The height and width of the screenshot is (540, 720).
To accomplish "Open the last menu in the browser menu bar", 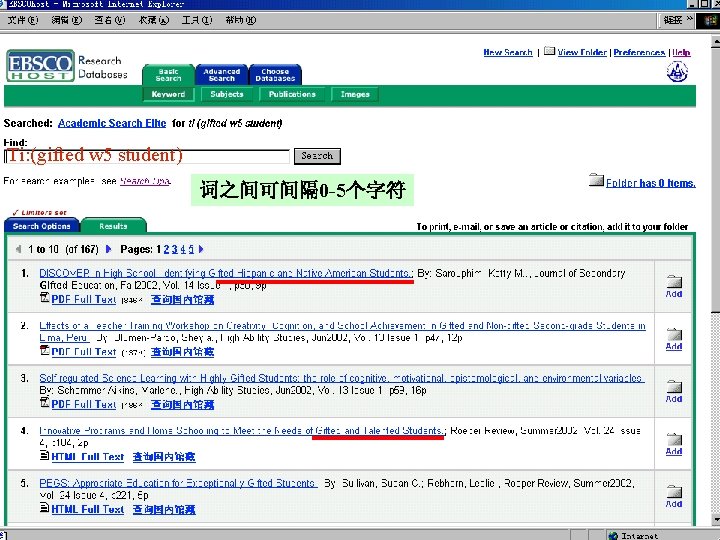I will (x=241, y=20).
